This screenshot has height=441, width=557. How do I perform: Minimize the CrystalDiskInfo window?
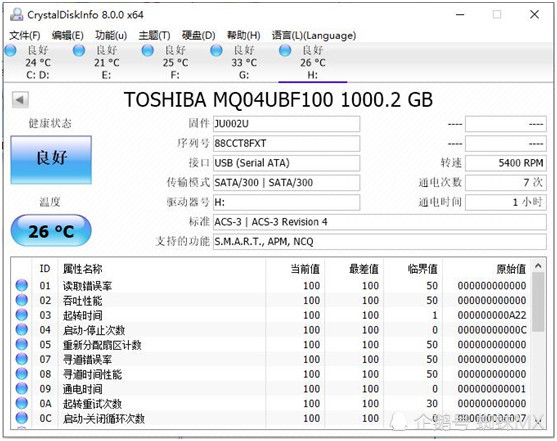pyautogui.click(x=460, y=15)
